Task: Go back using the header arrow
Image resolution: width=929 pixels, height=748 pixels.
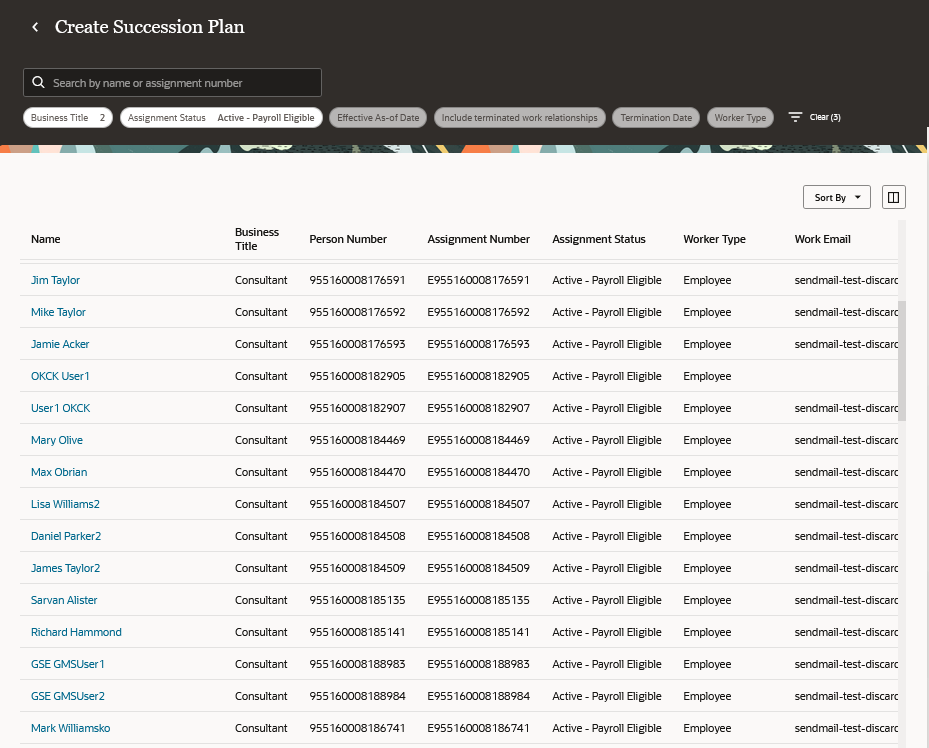Action: tap(36, 27)
